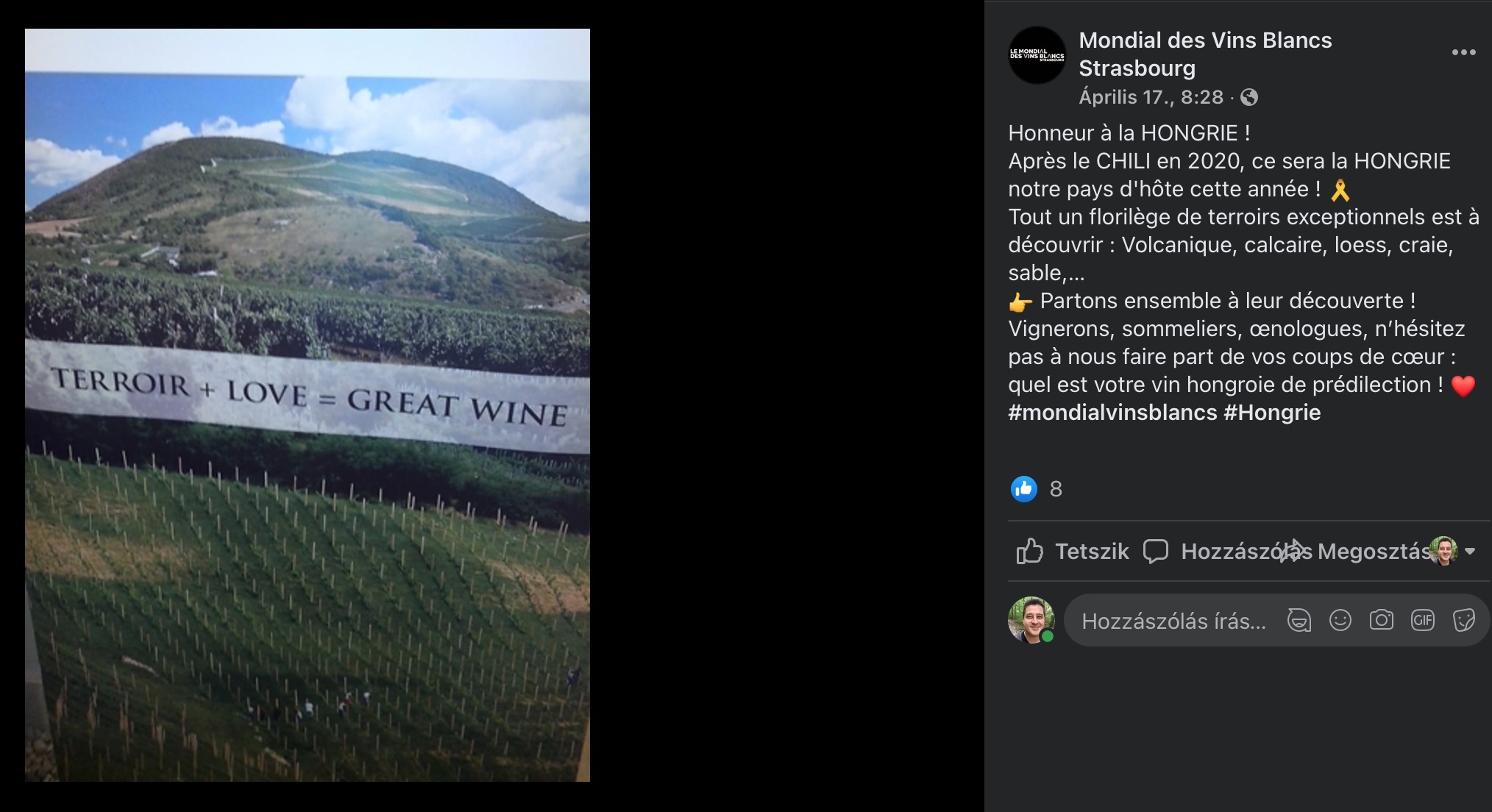Click the vineyard Terroir + Love photo
This screenshot has height=812, width=1492.
(308, 405)
